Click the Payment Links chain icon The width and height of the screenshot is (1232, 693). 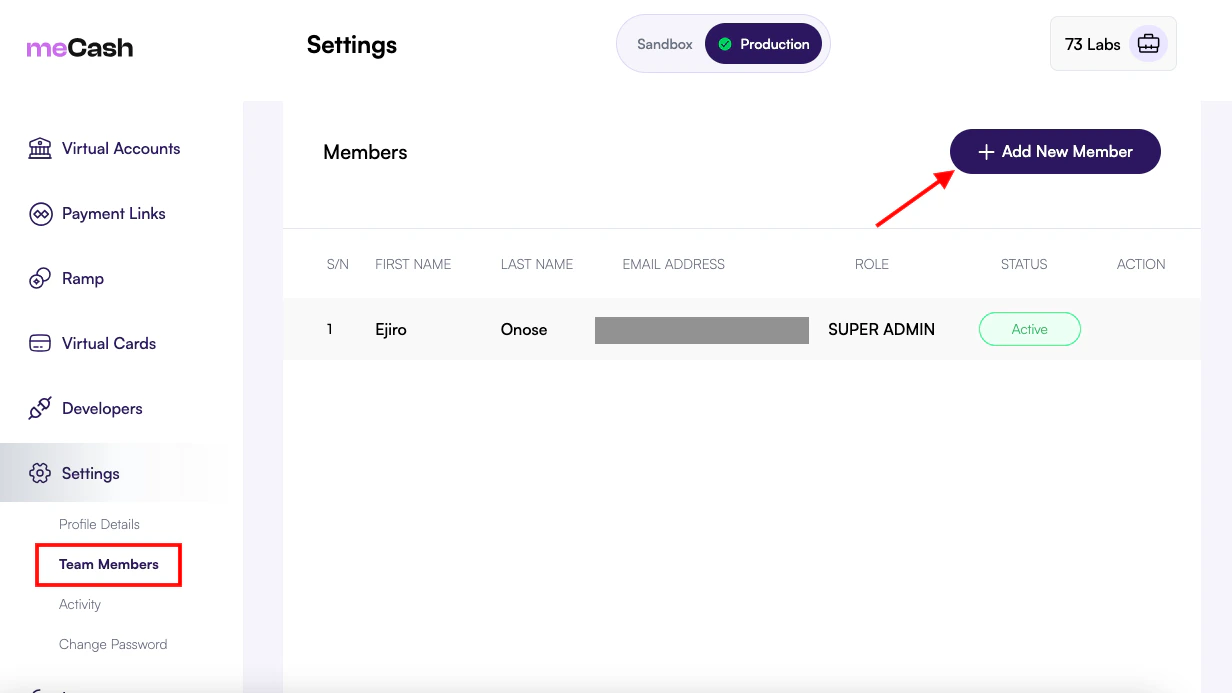click(x=39, y=213)
